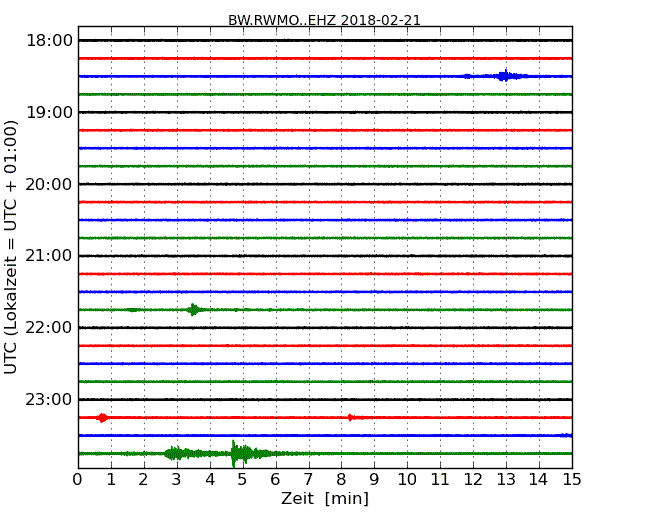Click the x-axis tick label 6
This screenshot has width=650, height=520.
coord(275,480)
